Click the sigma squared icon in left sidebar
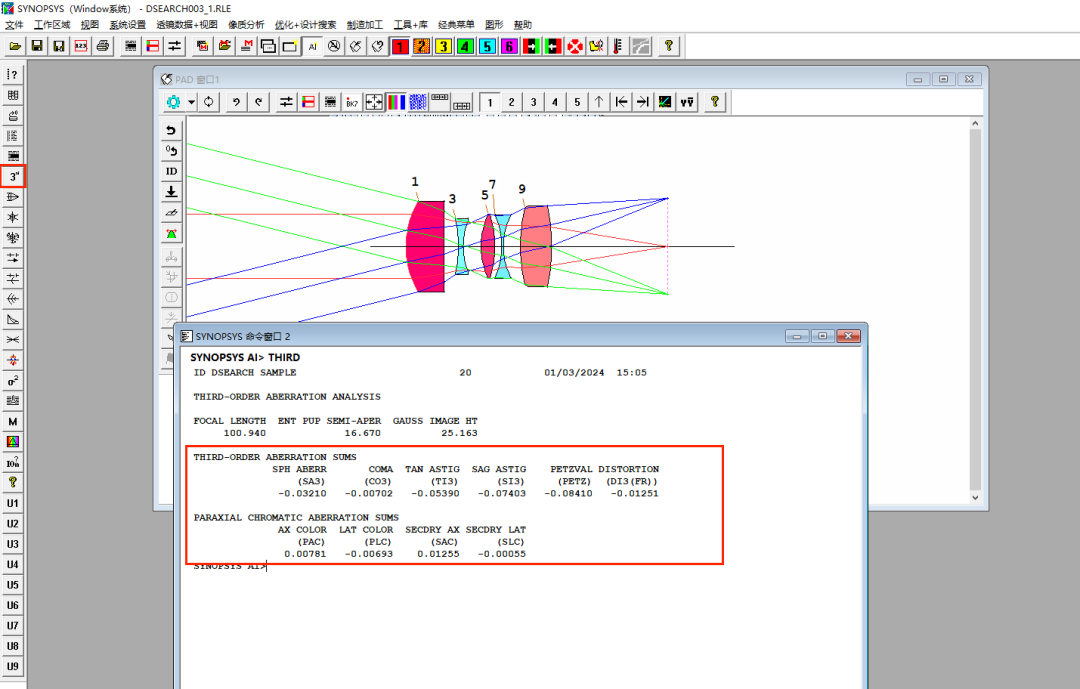Screen dimensions: 1080x689 tap(13, 381)
